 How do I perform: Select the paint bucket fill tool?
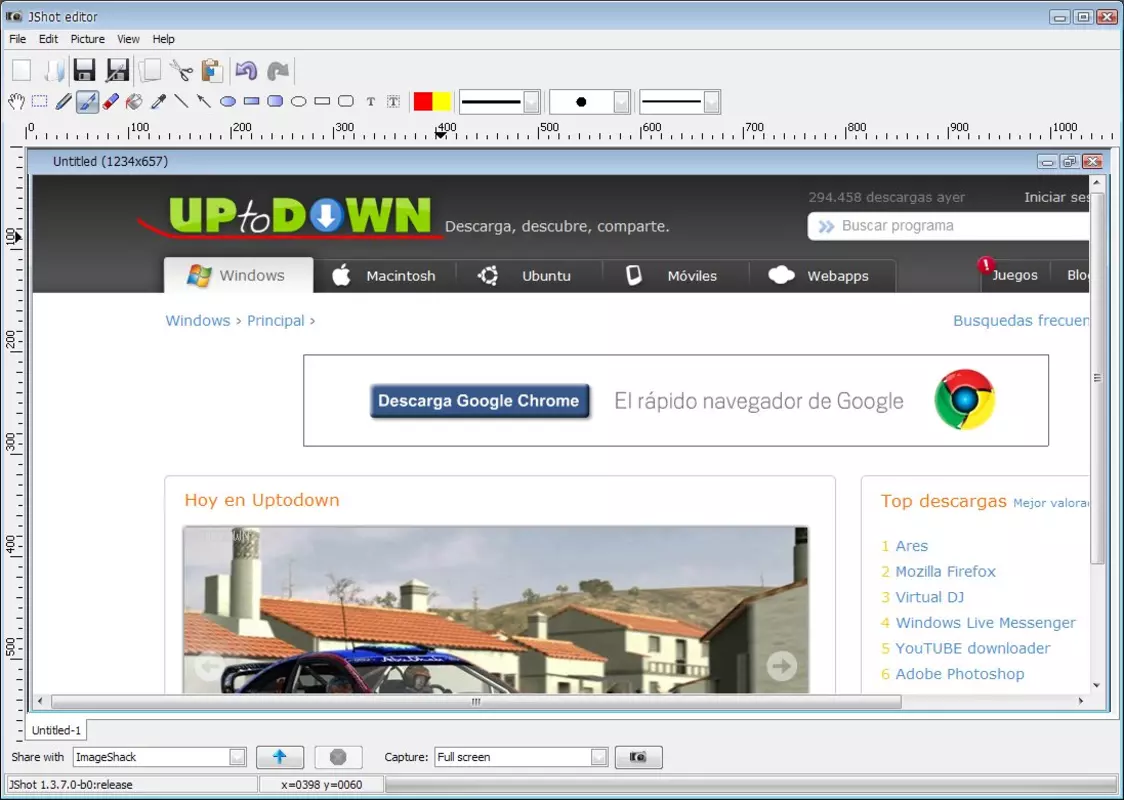click(134, 102)
